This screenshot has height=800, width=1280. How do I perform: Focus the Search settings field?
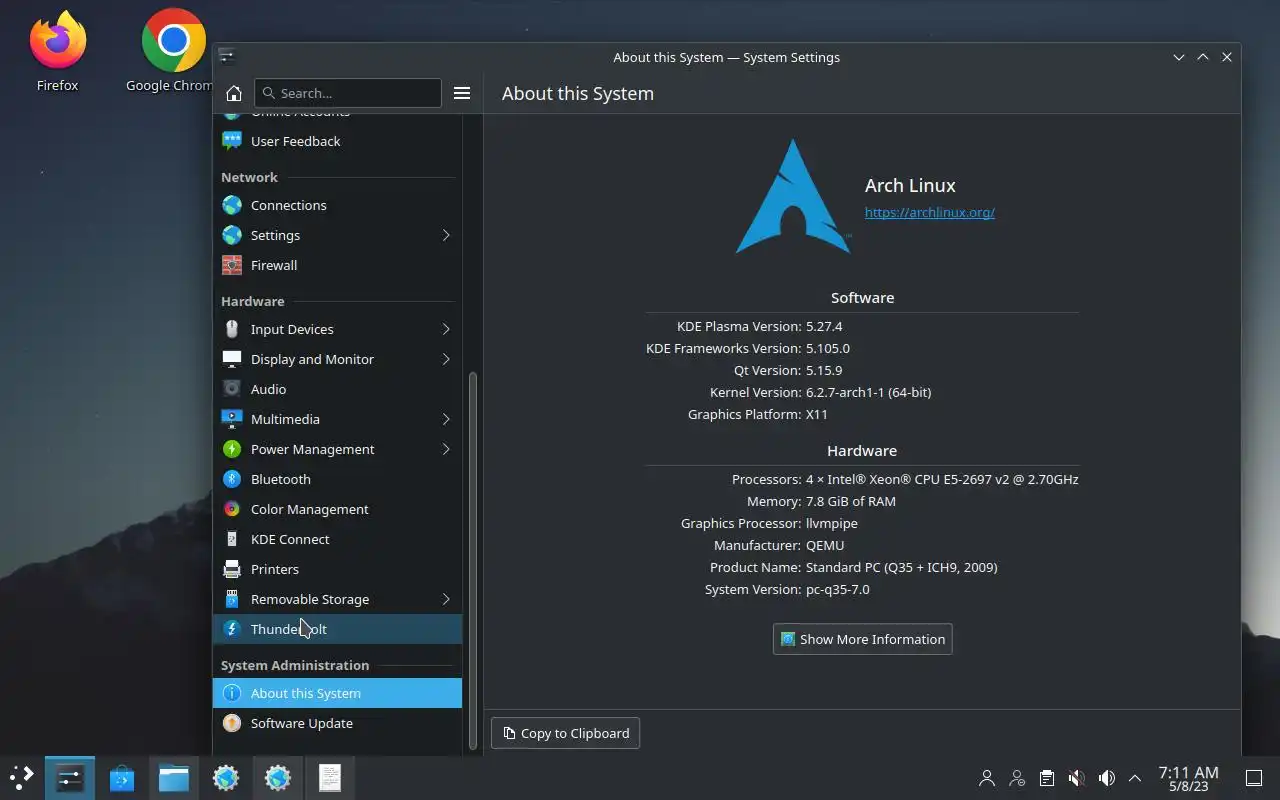(x=348, y=93)
